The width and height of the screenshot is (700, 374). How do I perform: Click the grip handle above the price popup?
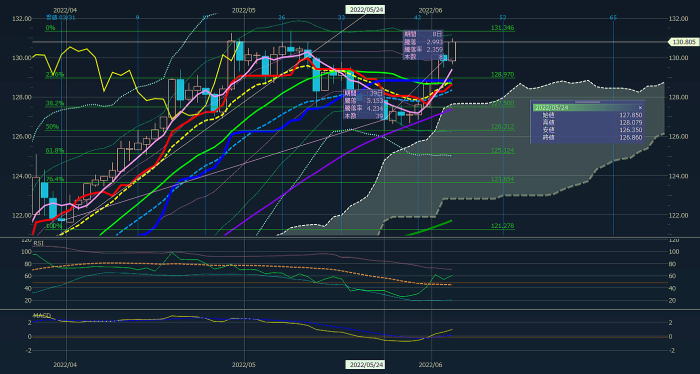tap(588, 102)
